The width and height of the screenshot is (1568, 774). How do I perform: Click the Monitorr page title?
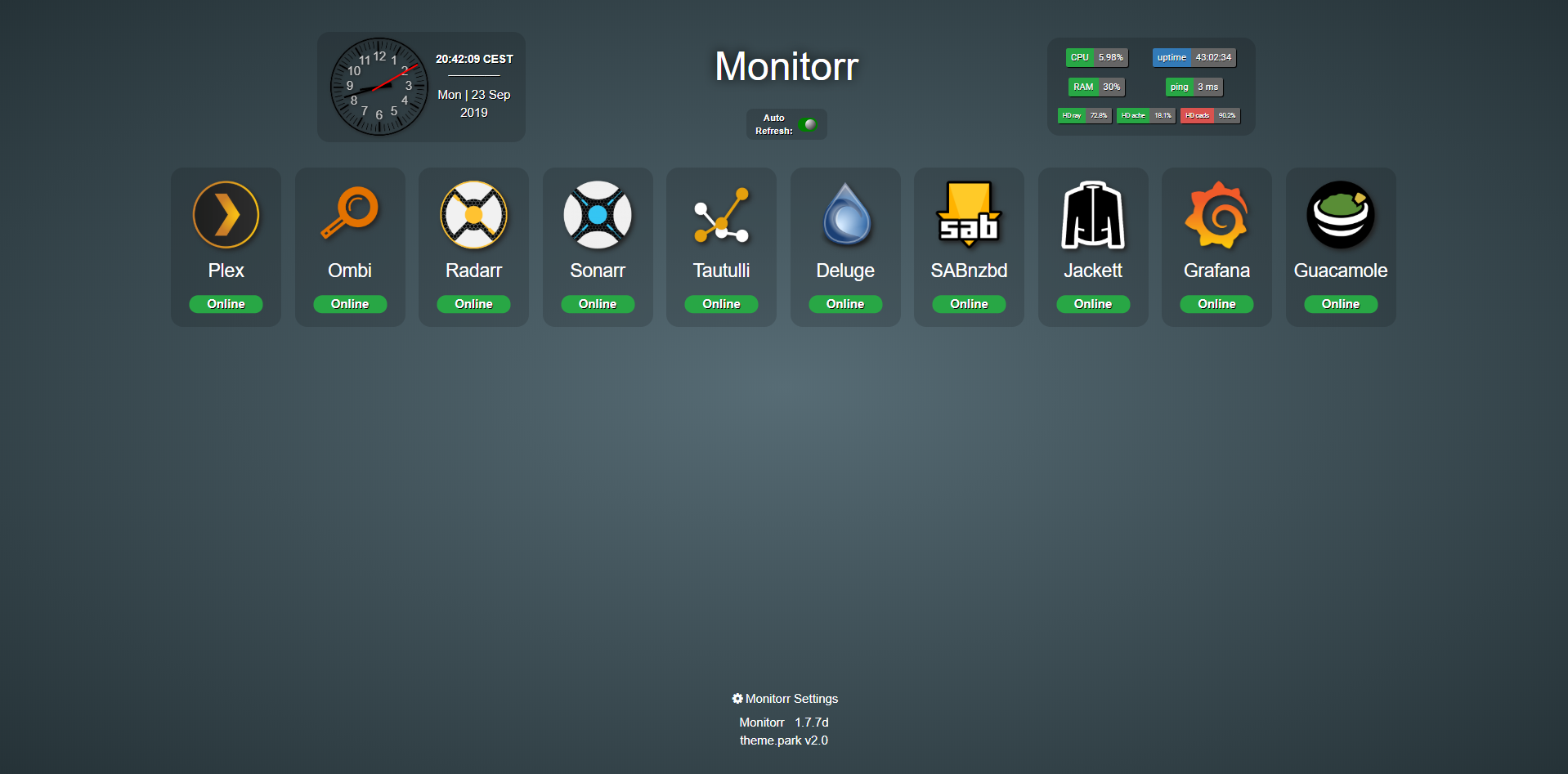(x=786, y=66)
